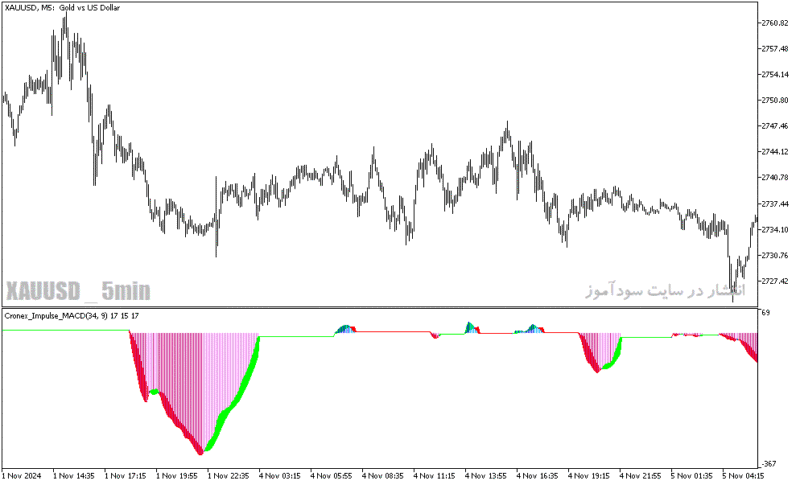This screenshot has height=485, width=800.
Task: Click the indicator scale value -367
Action: (x=768, y=464)
